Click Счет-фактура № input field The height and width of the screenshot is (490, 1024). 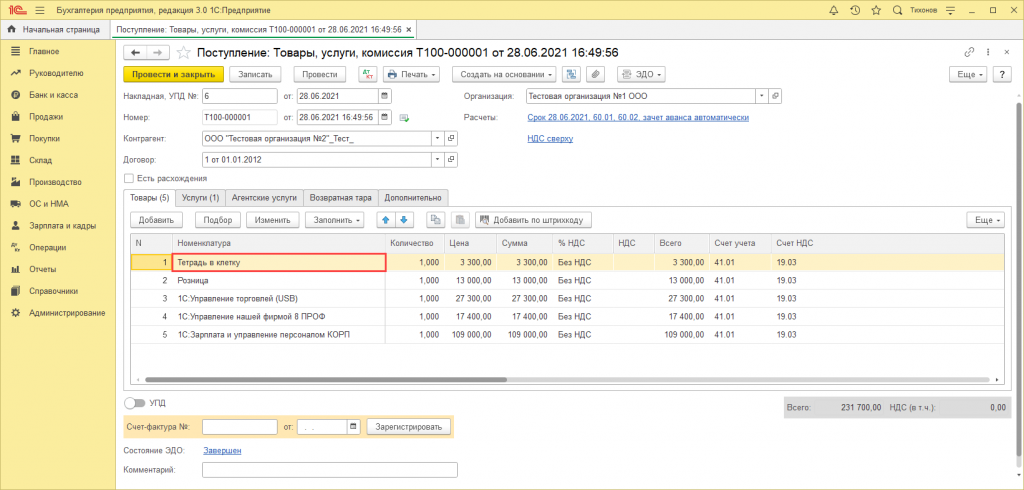coord(240,427)
